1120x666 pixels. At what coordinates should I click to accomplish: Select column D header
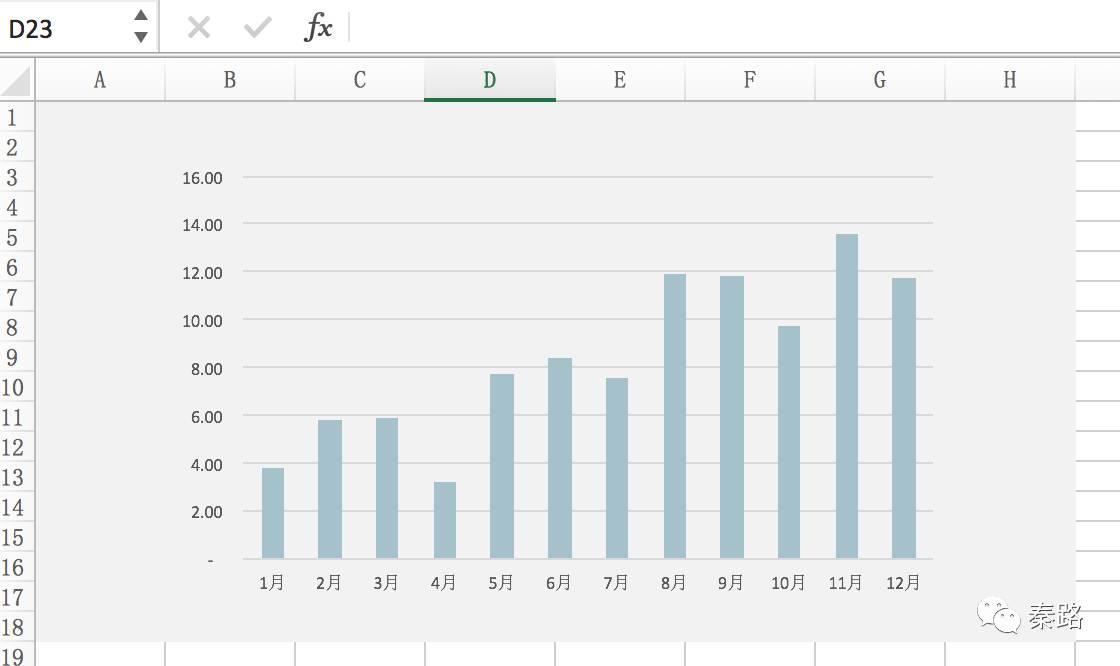pyautogui.click(x=490, y=80)
